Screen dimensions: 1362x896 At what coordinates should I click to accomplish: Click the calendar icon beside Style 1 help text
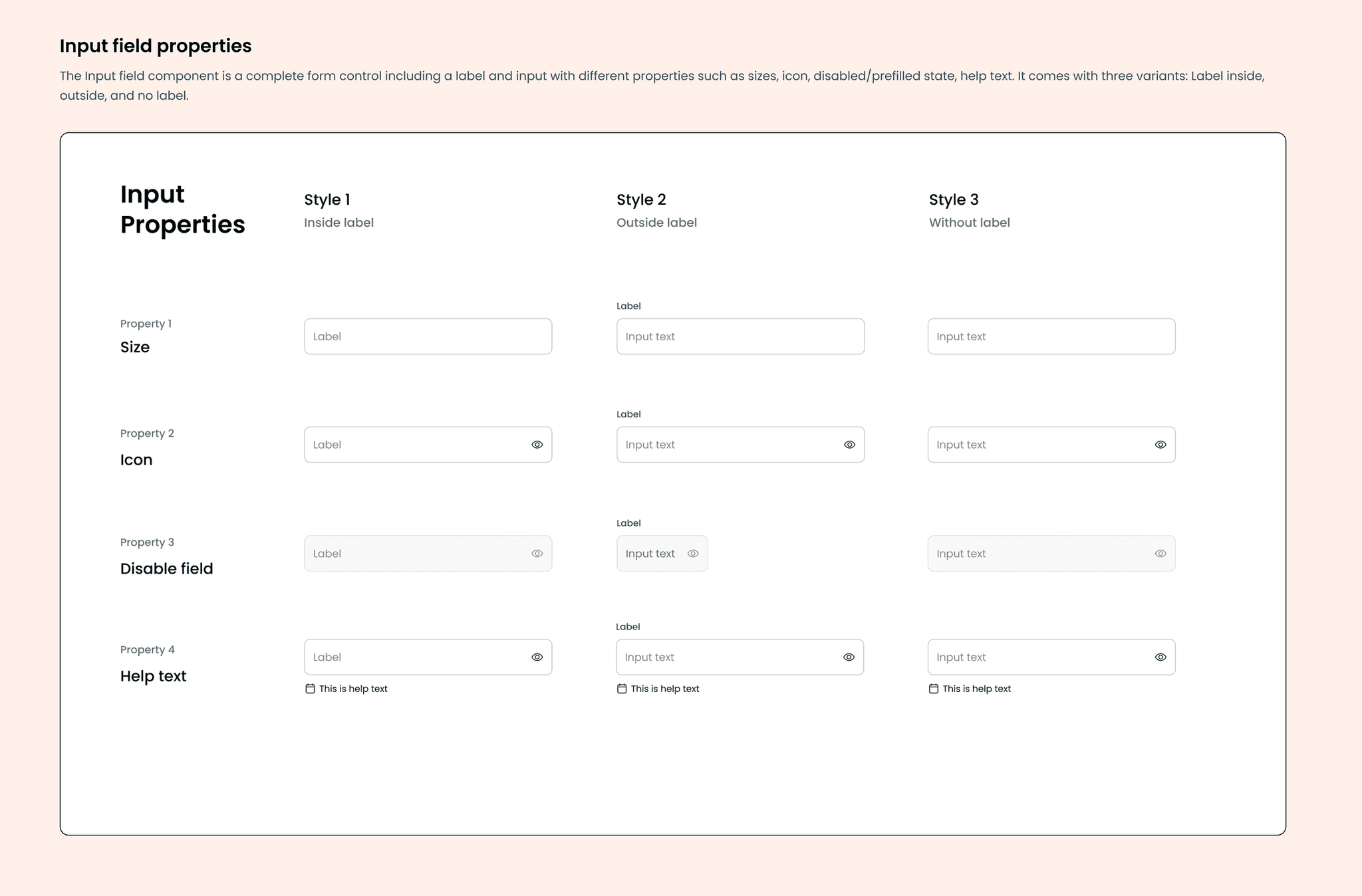click(309, 689)
